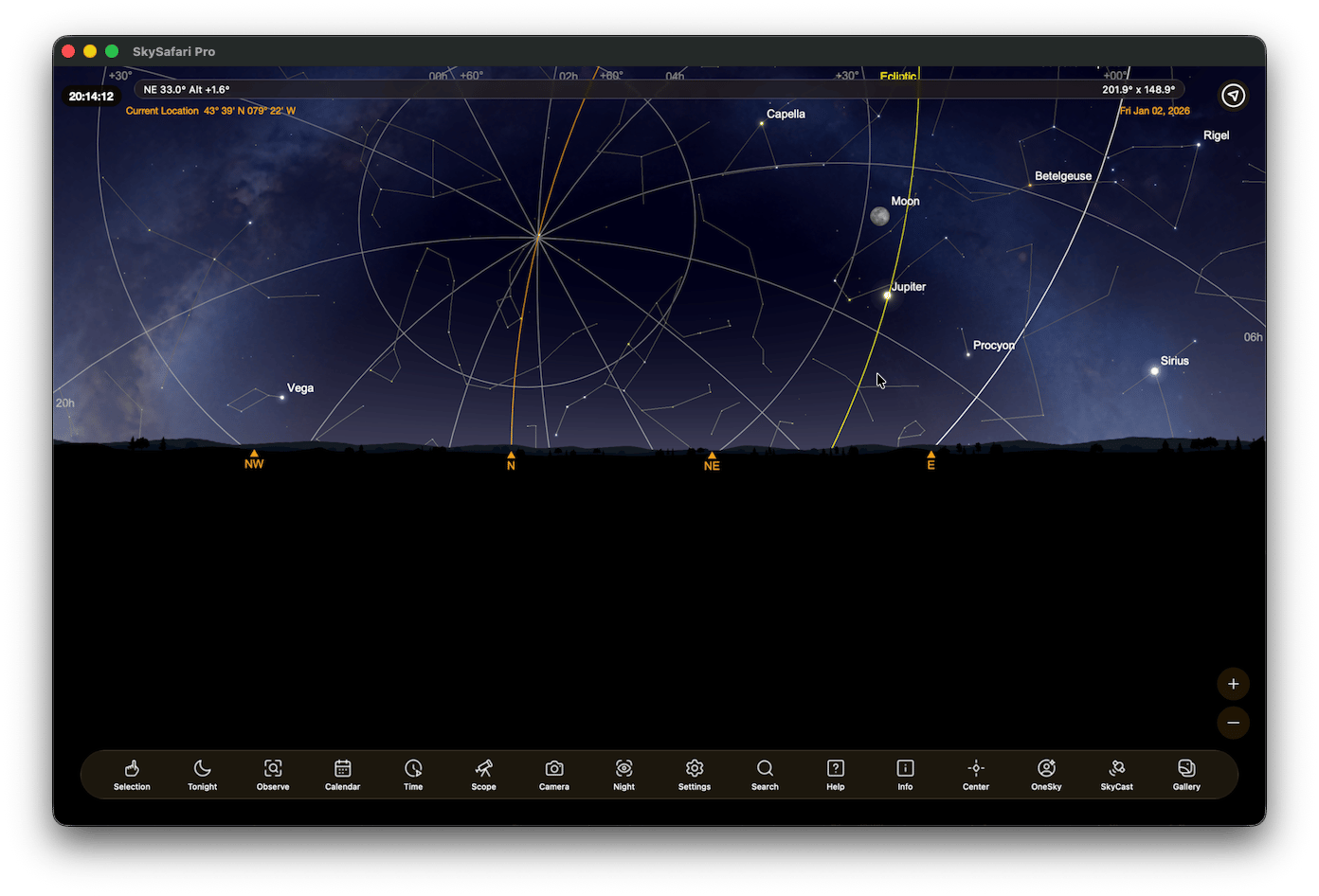Open the Search tool

(765, 774)
